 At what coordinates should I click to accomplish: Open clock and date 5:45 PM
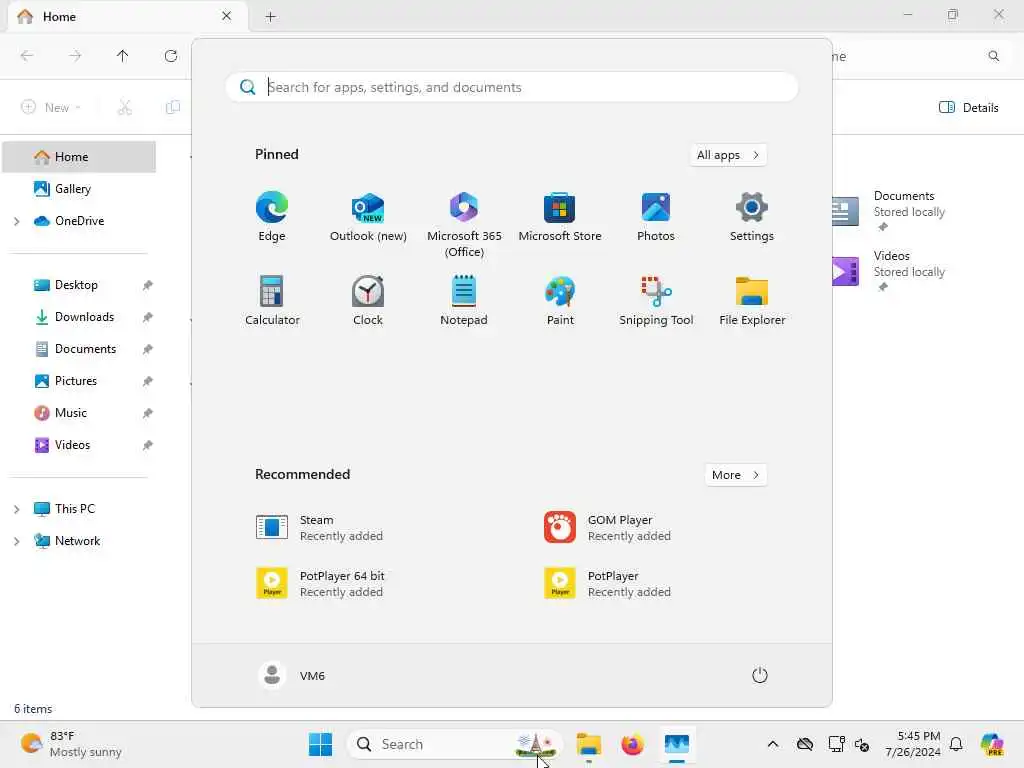pyautogui.click(x=913, y=744)
